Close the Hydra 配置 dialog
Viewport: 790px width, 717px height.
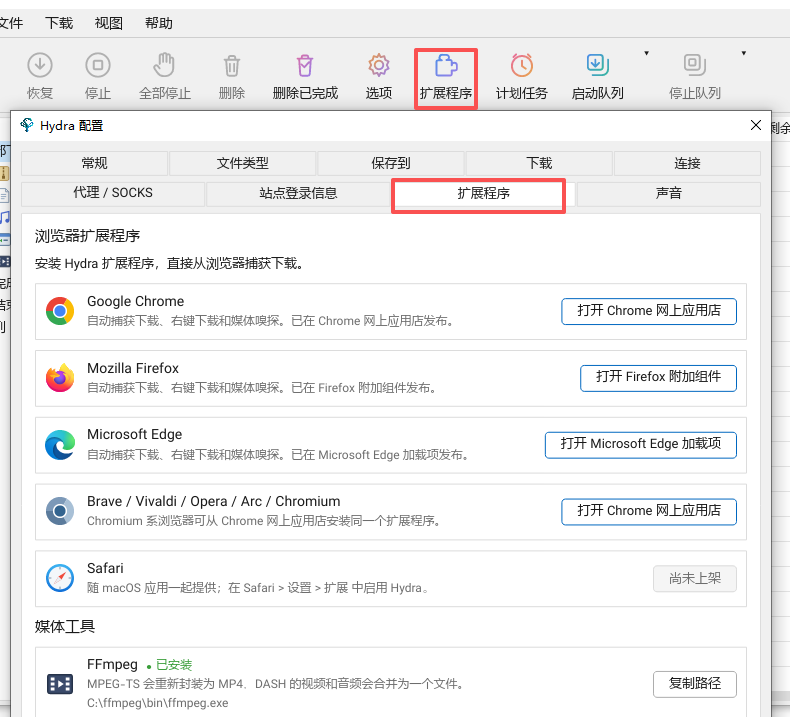[755, 125]
